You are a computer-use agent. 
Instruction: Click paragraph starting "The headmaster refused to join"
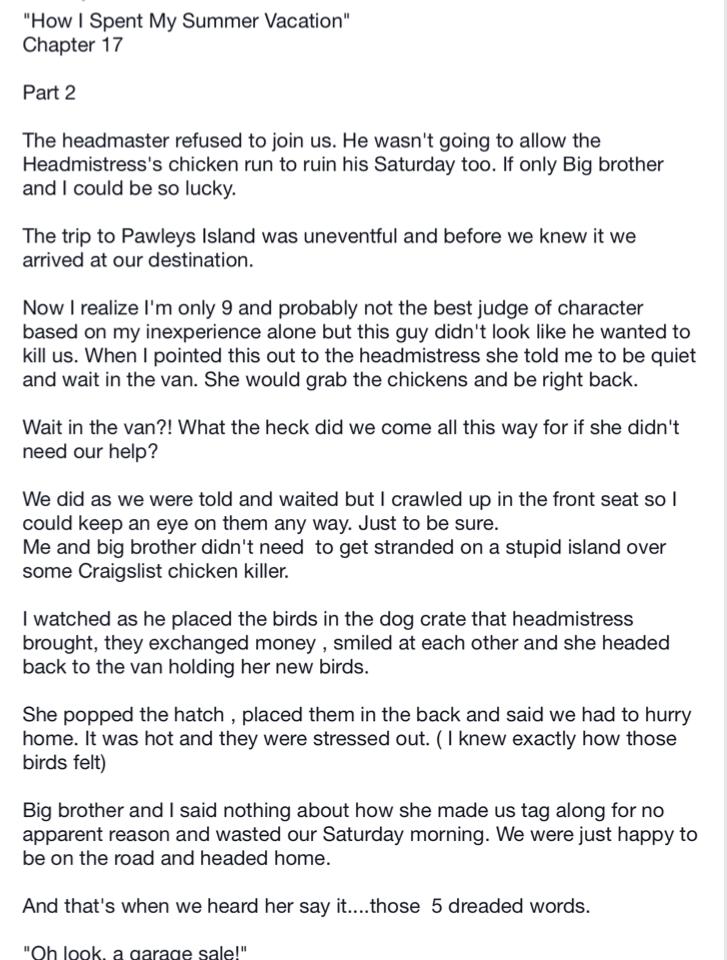pyautogui.click(x=343, y=164)
